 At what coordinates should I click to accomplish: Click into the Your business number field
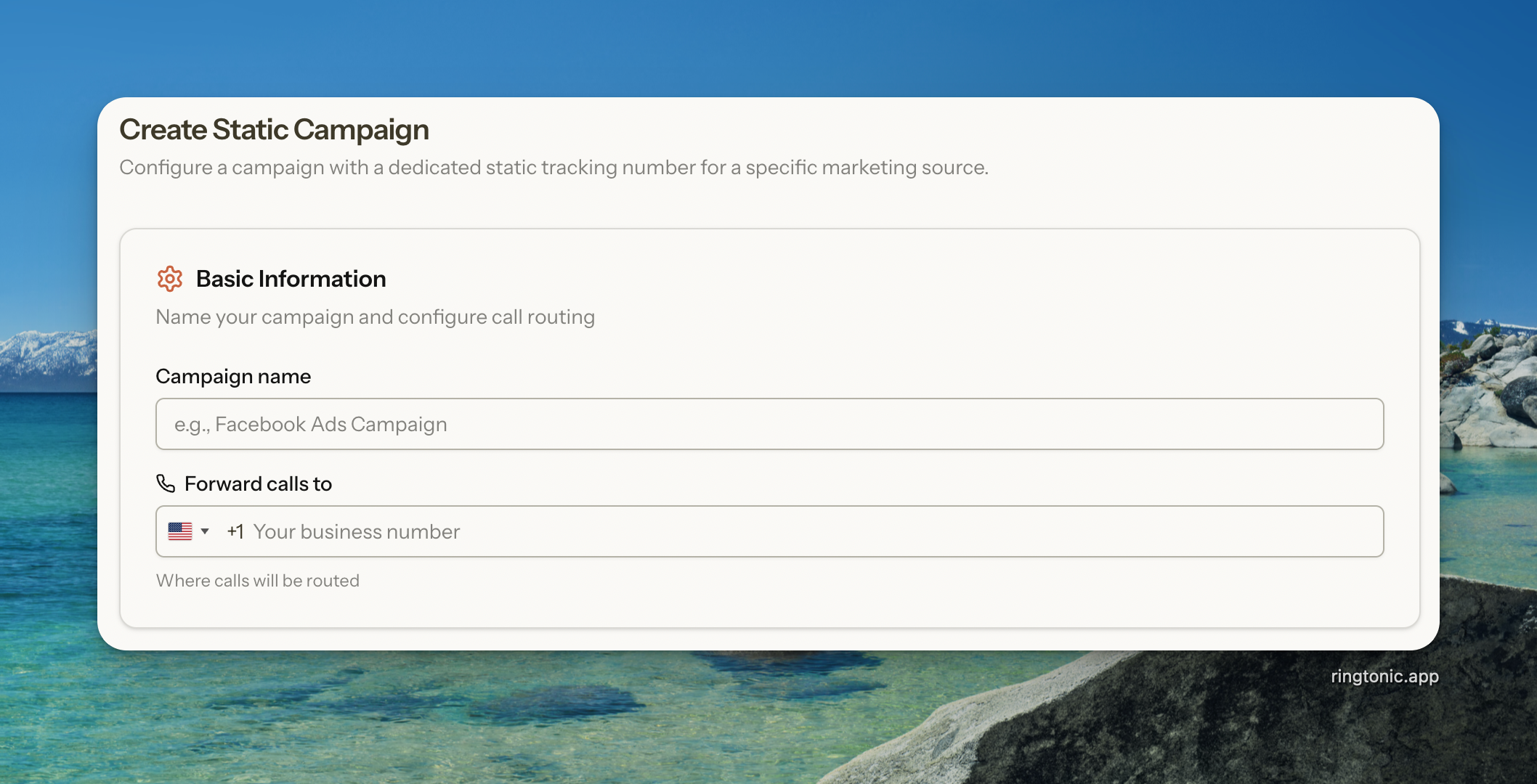pyautogui.click(x=799, y=531)
